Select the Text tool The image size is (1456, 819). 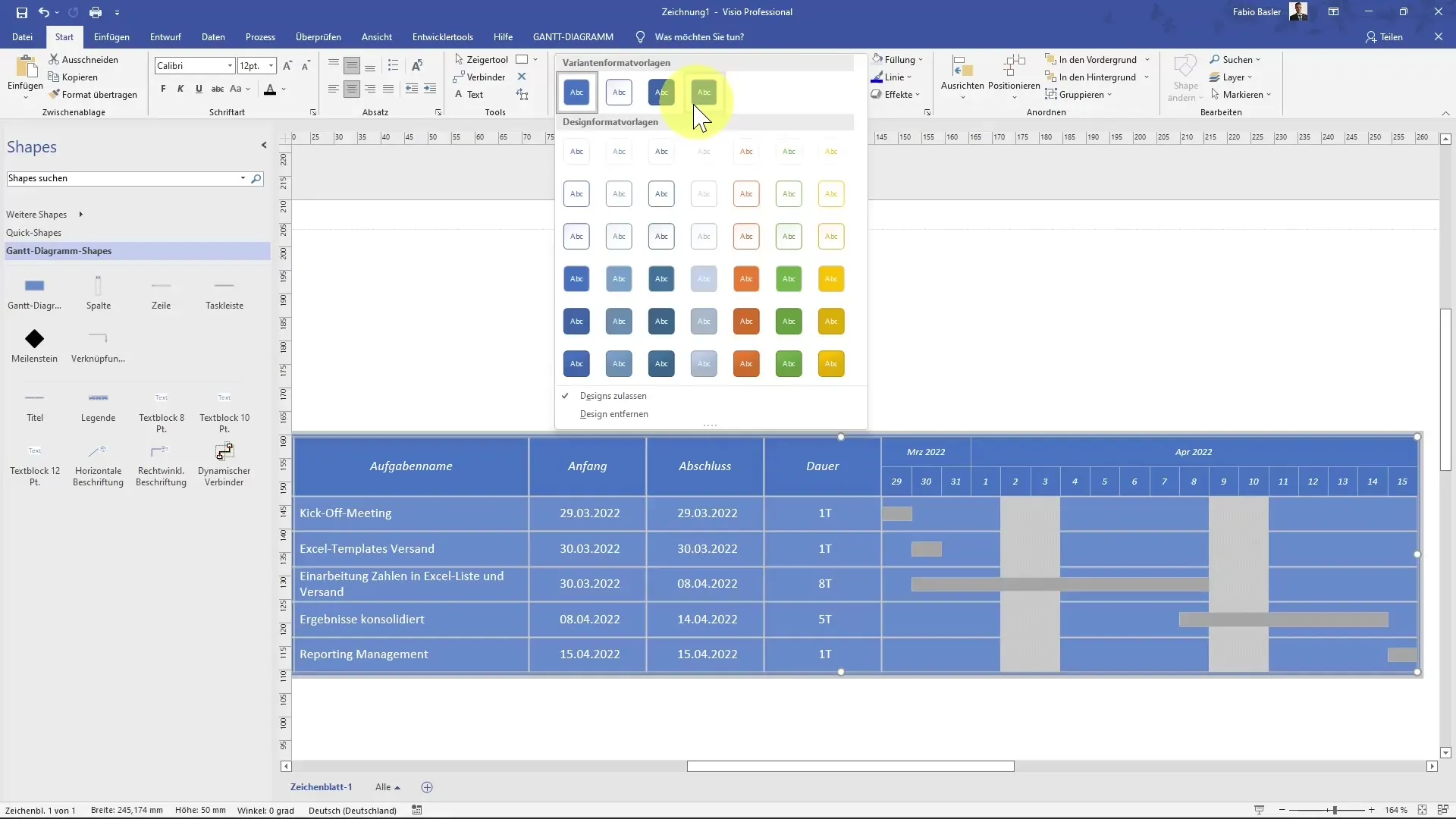pos(469,94)
